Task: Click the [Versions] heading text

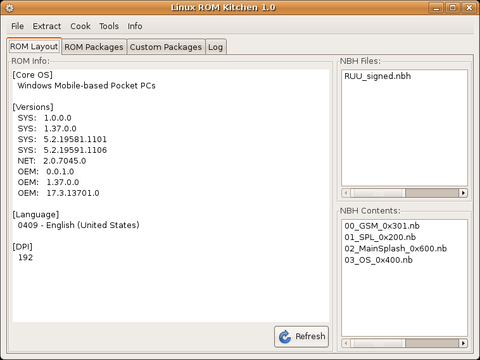Action: (33, 107)
